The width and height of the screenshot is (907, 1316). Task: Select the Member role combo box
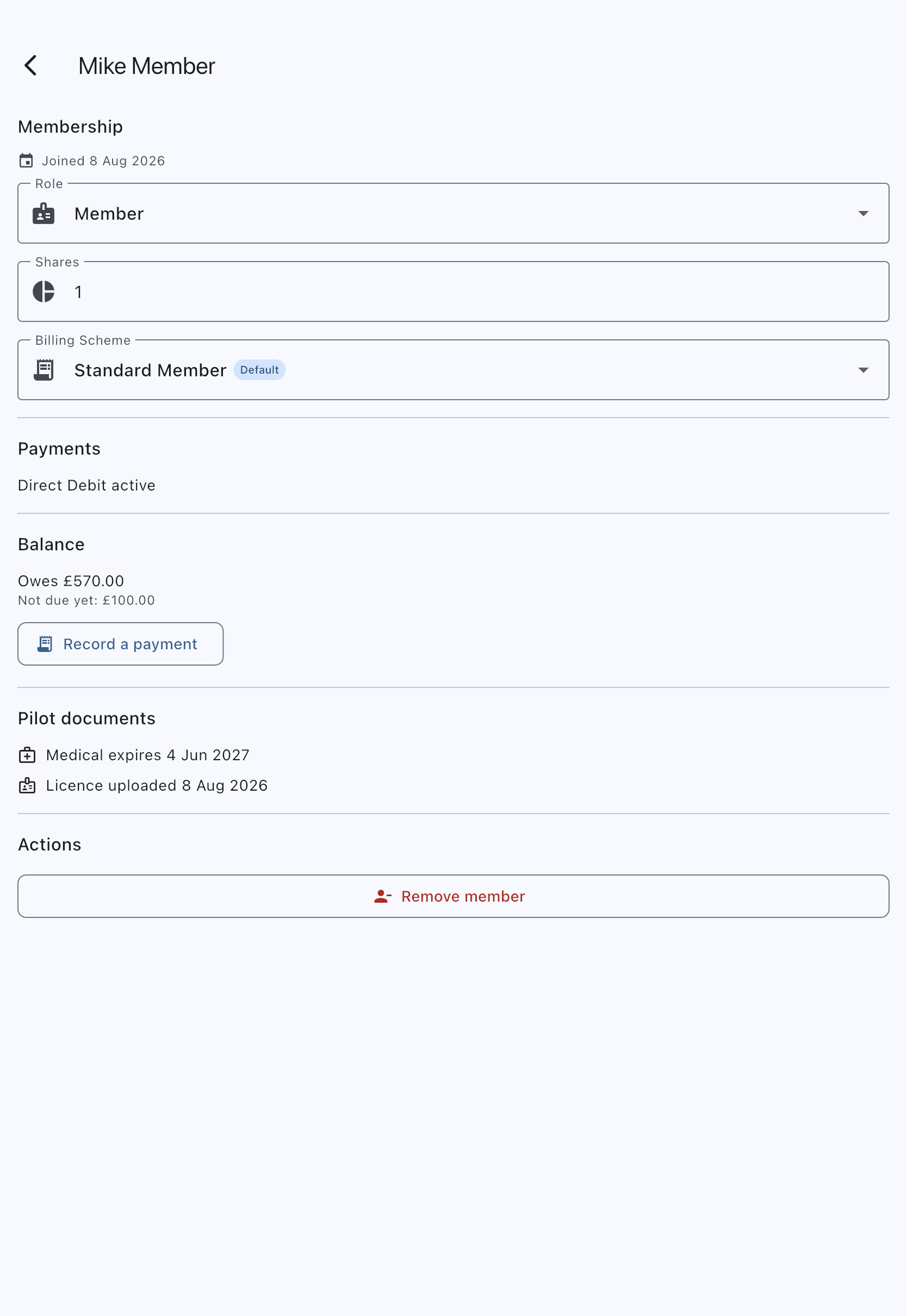pos(453,213)
